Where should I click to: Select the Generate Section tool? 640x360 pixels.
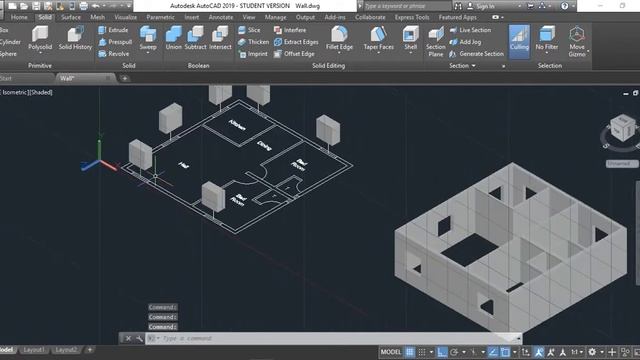[x=476, y=53]
